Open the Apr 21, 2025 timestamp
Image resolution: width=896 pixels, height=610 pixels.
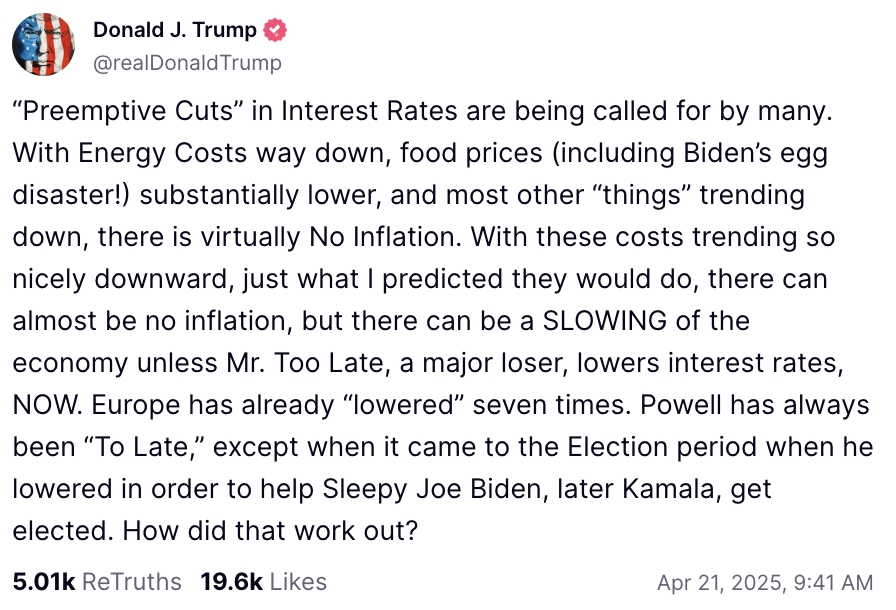(x=765, y=582)
